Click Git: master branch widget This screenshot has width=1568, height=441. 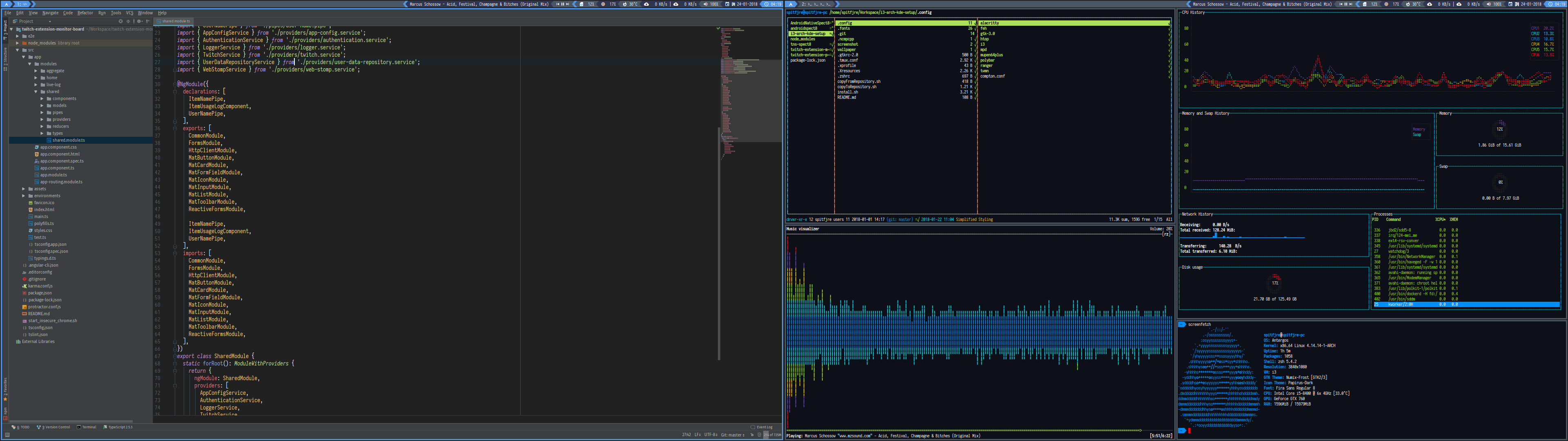tap(732, 435)
